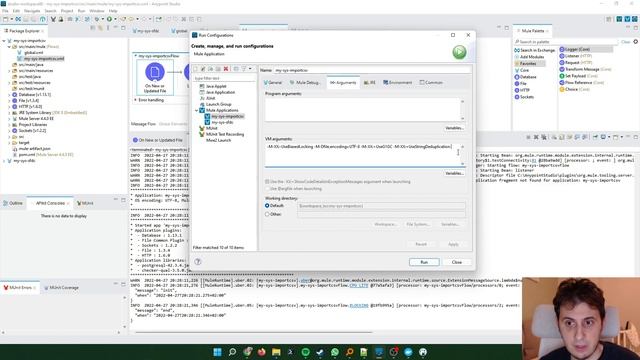Expand JRE System Library node
This screenshot has height=360, width=640.
pos(9,113)
